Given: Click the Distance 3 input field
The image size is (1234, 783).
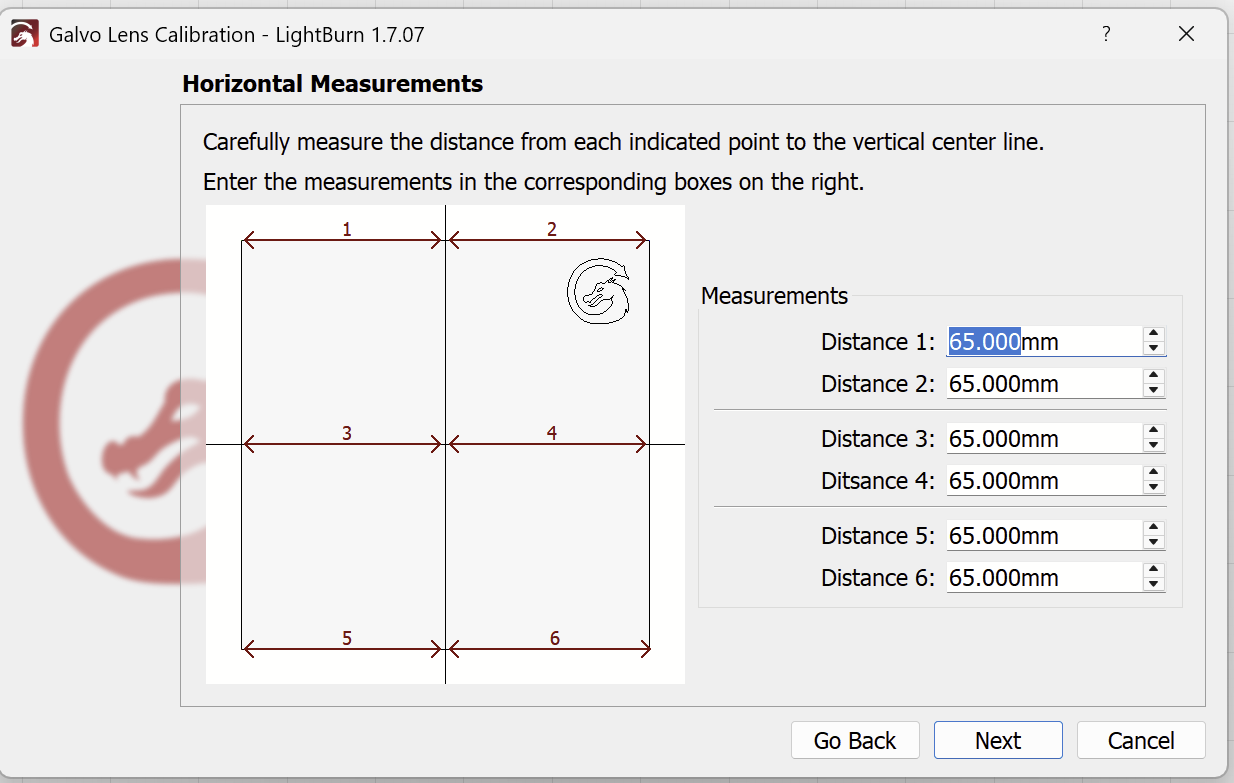Looking at the screenshot, I should coord(1044,439).
